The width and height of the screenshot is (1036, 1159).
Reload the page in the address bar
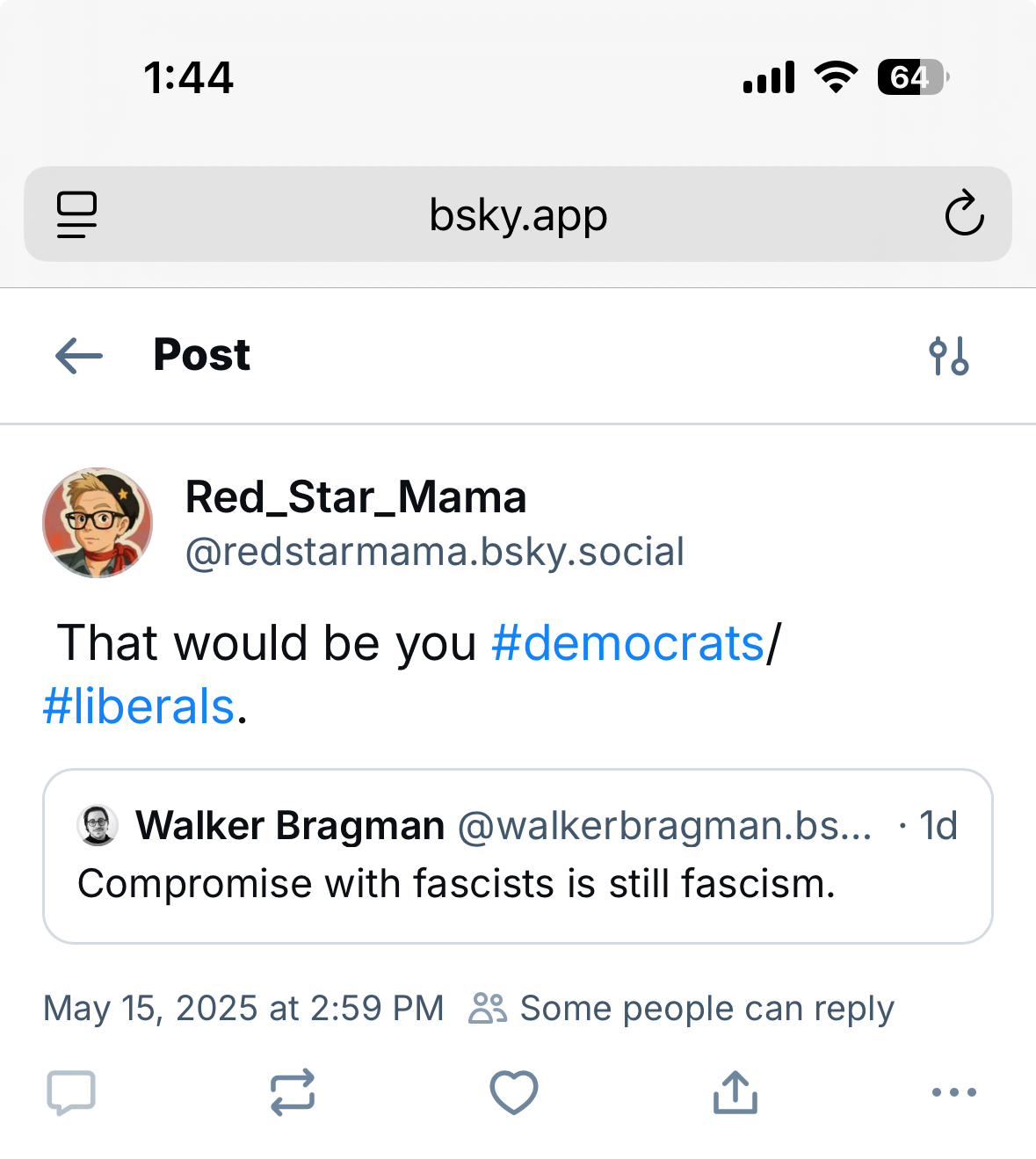964,214
